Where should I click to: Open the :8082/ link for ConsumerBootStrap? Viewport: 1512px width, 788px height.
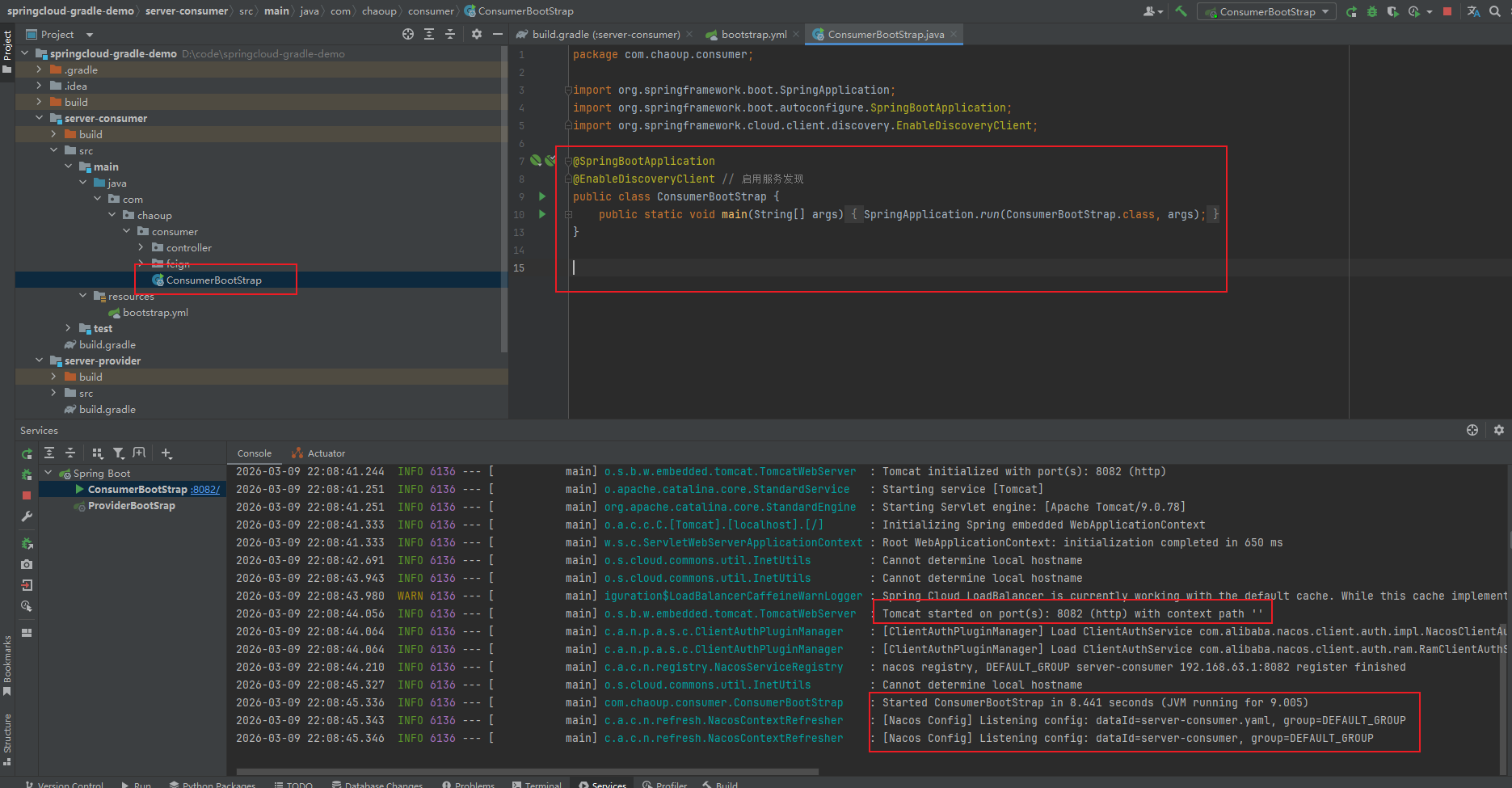click(x=205, y=489)
